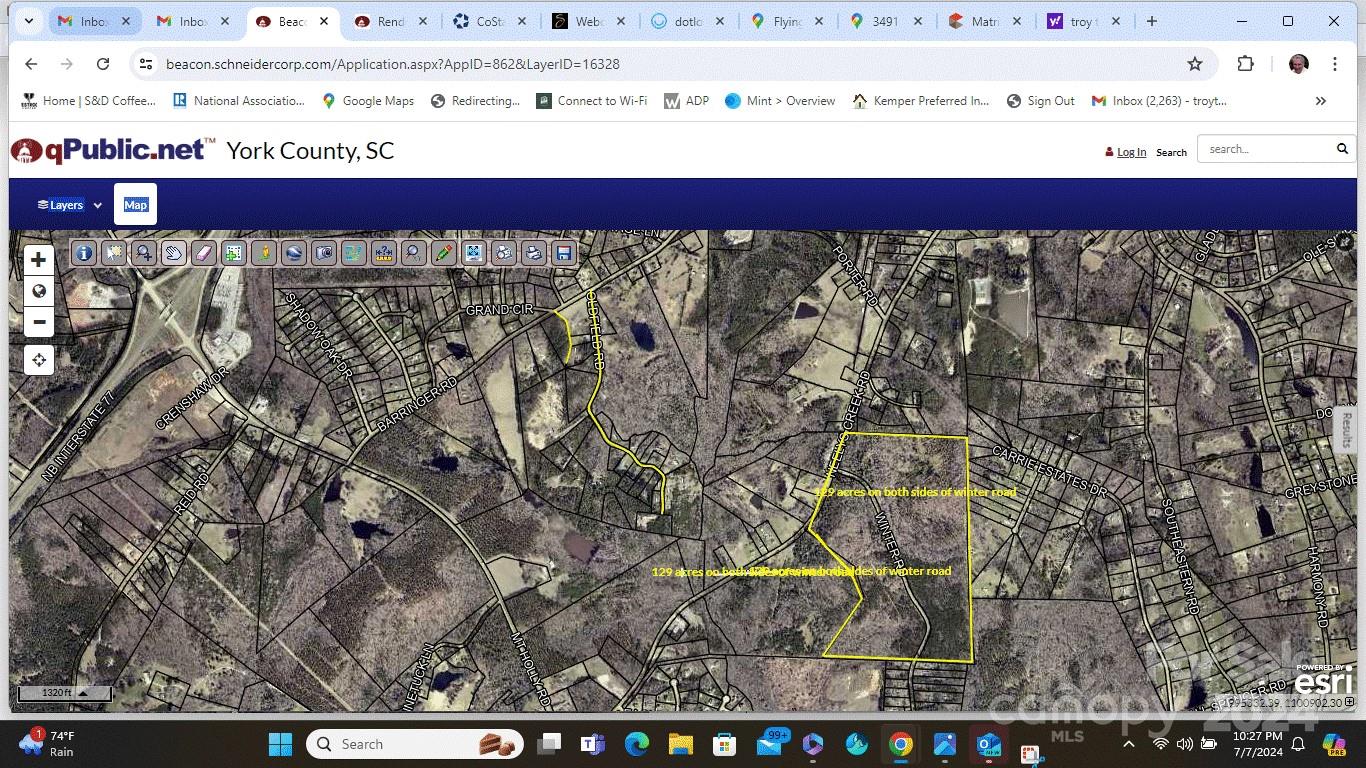Image resolution: width=1366 pixels, height=768 pixels.
Task: Click the Log In link
Action: 1131,152
